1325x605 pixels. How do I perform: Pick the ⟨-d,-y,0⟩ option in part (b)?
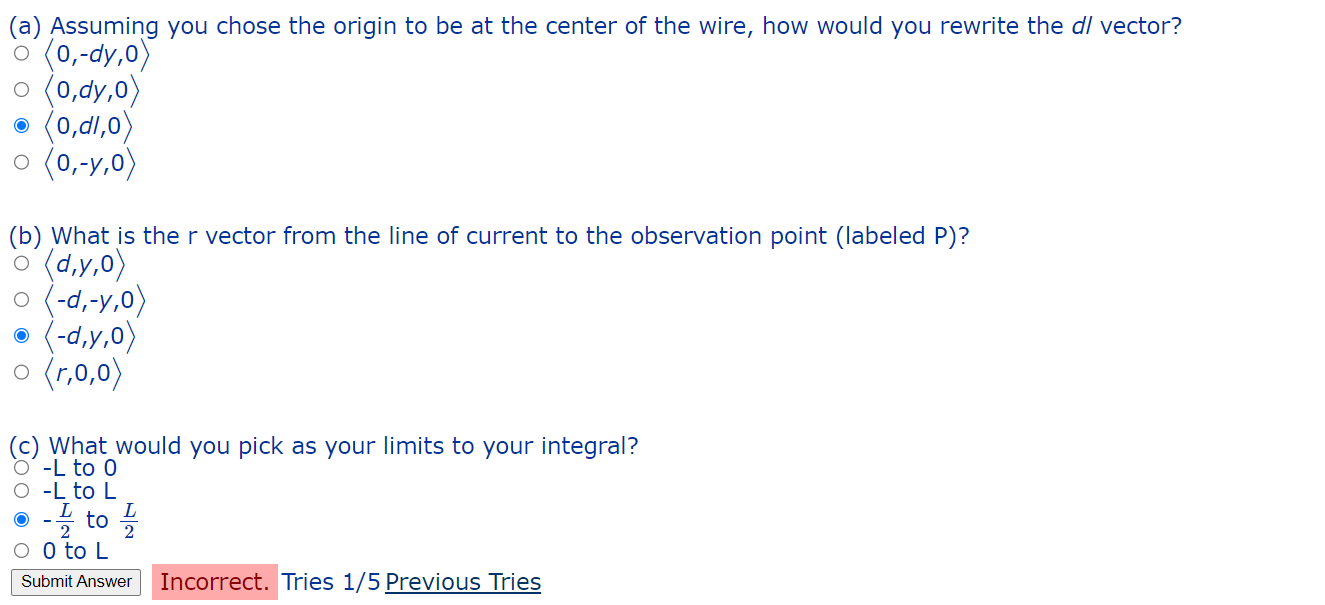tap(21, 300)
